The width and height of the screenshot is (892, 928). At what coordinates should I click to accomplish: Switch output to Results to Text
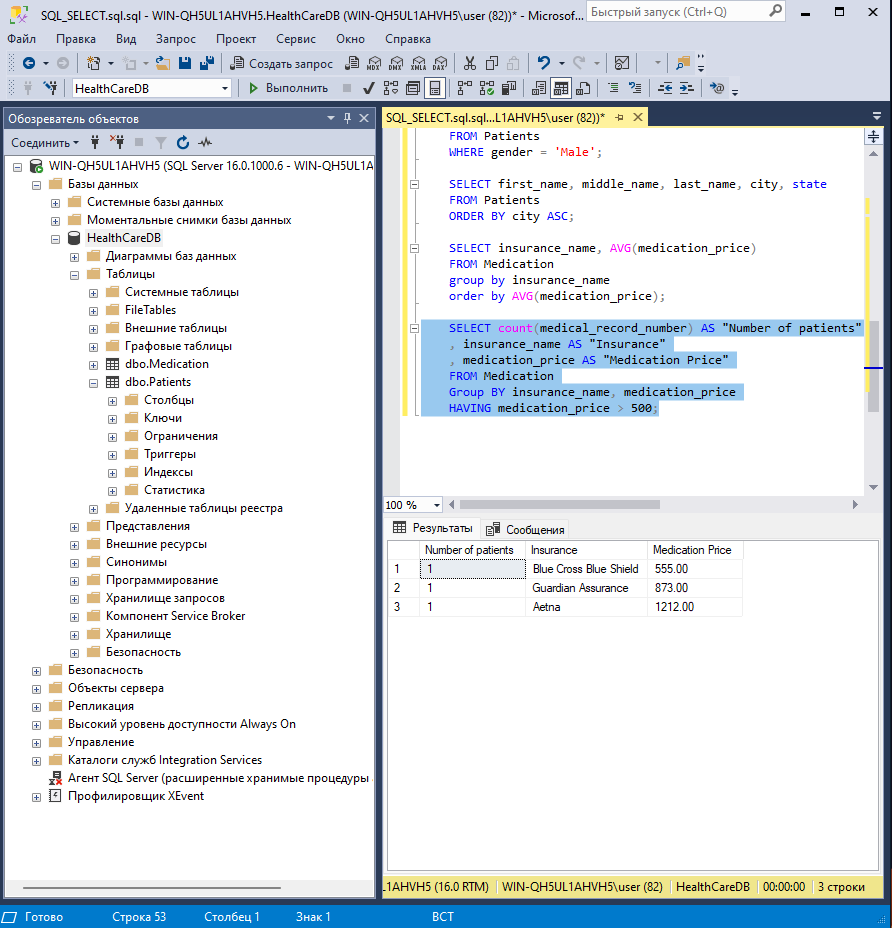539,88
